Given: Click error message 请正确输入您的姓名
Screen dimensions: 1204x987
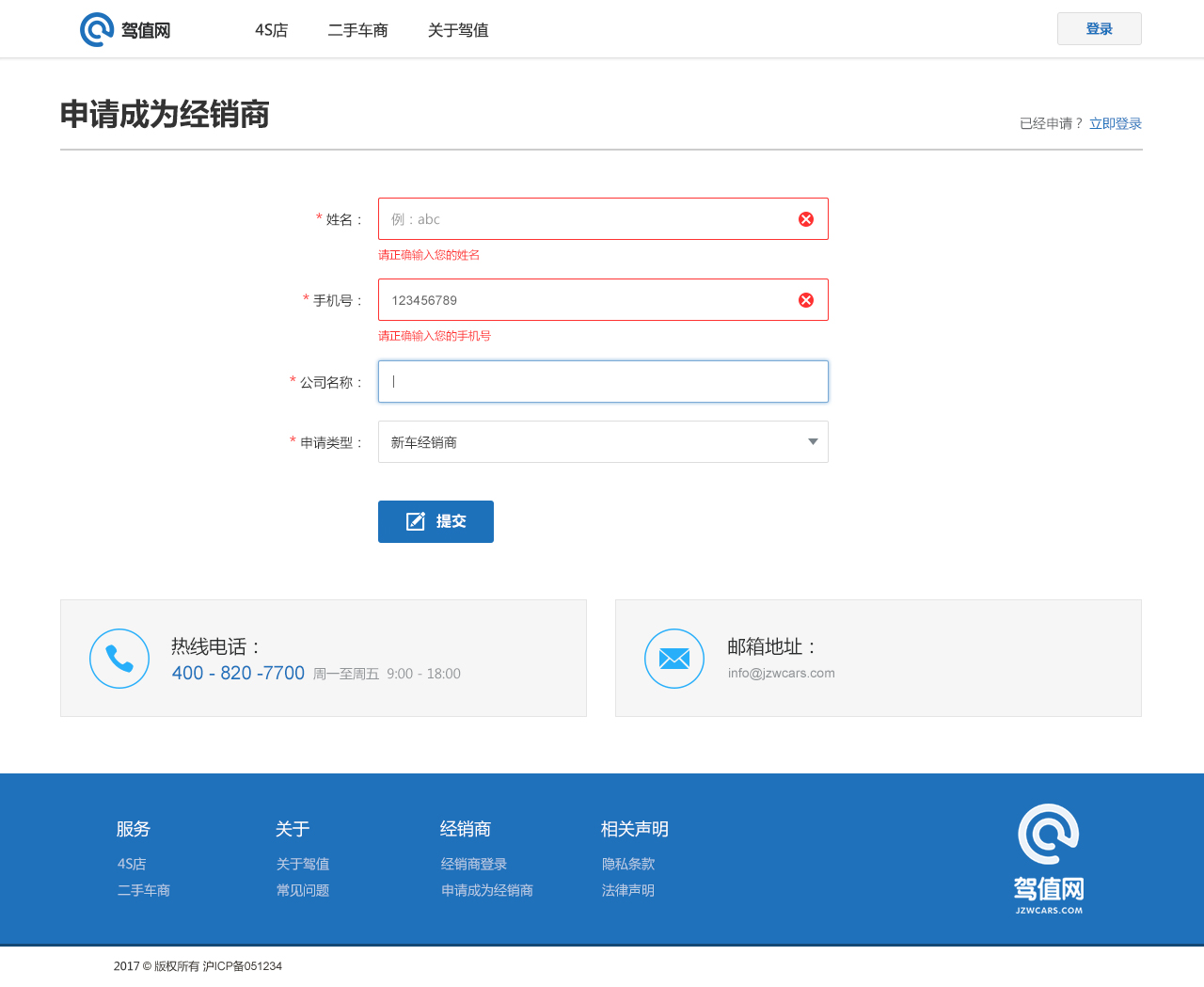Looking at the screenshot, I should pos(429,255).
